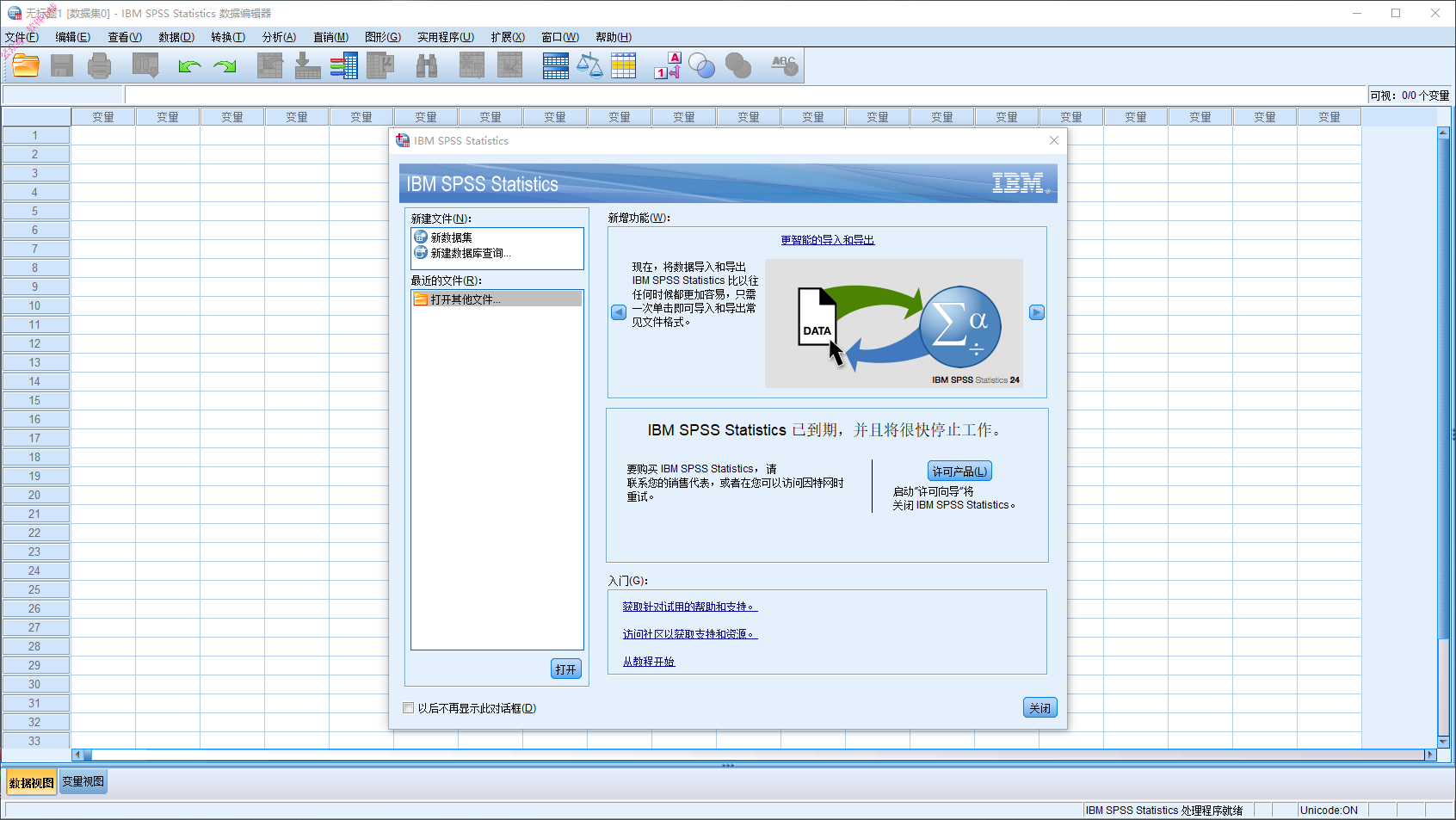Image resolution: width=1456 pixels, height=820 pixels.
Task: Click the 'Unicode:ON' status bar entry
Action: (1329, 811)
